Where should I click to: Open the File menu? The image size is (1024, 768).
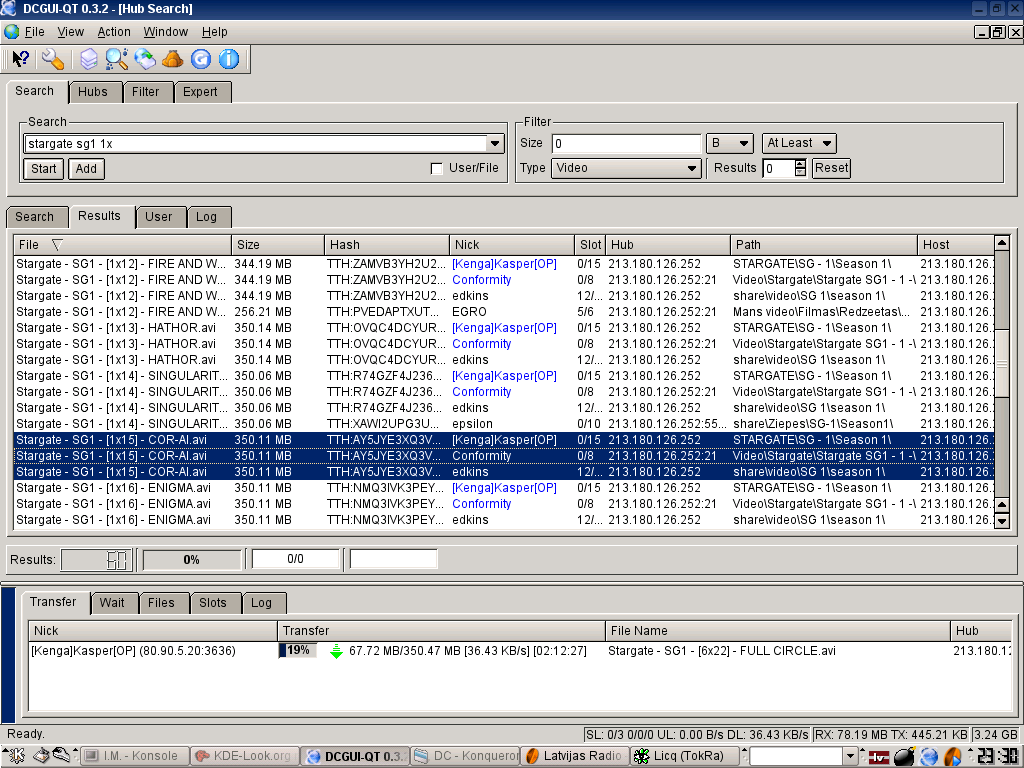click(x=35, y=31)
